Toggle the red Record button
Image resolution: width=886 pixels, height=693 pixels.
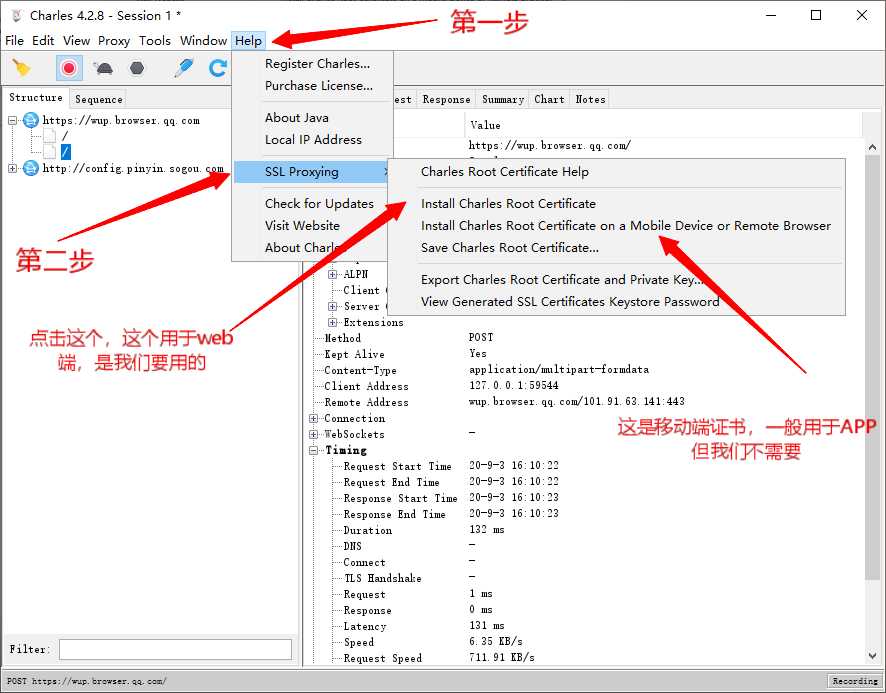coord(69,68)
